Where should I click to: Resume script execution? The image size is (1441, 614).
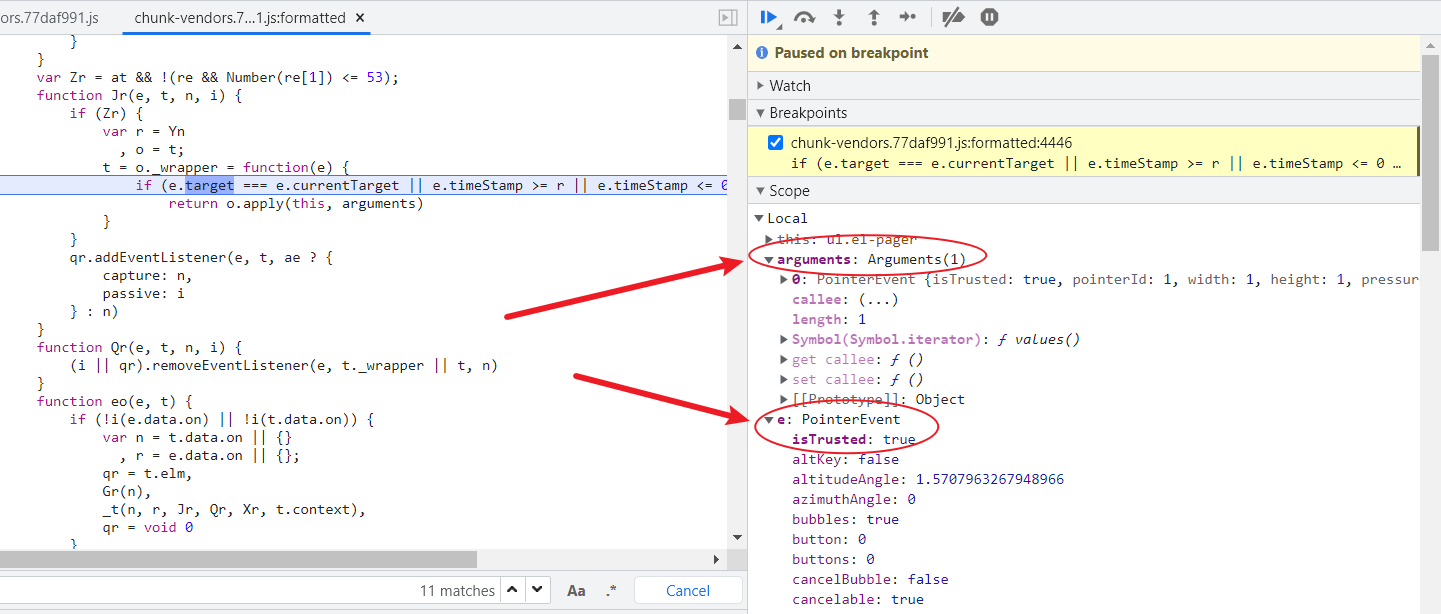pos(769,17)
